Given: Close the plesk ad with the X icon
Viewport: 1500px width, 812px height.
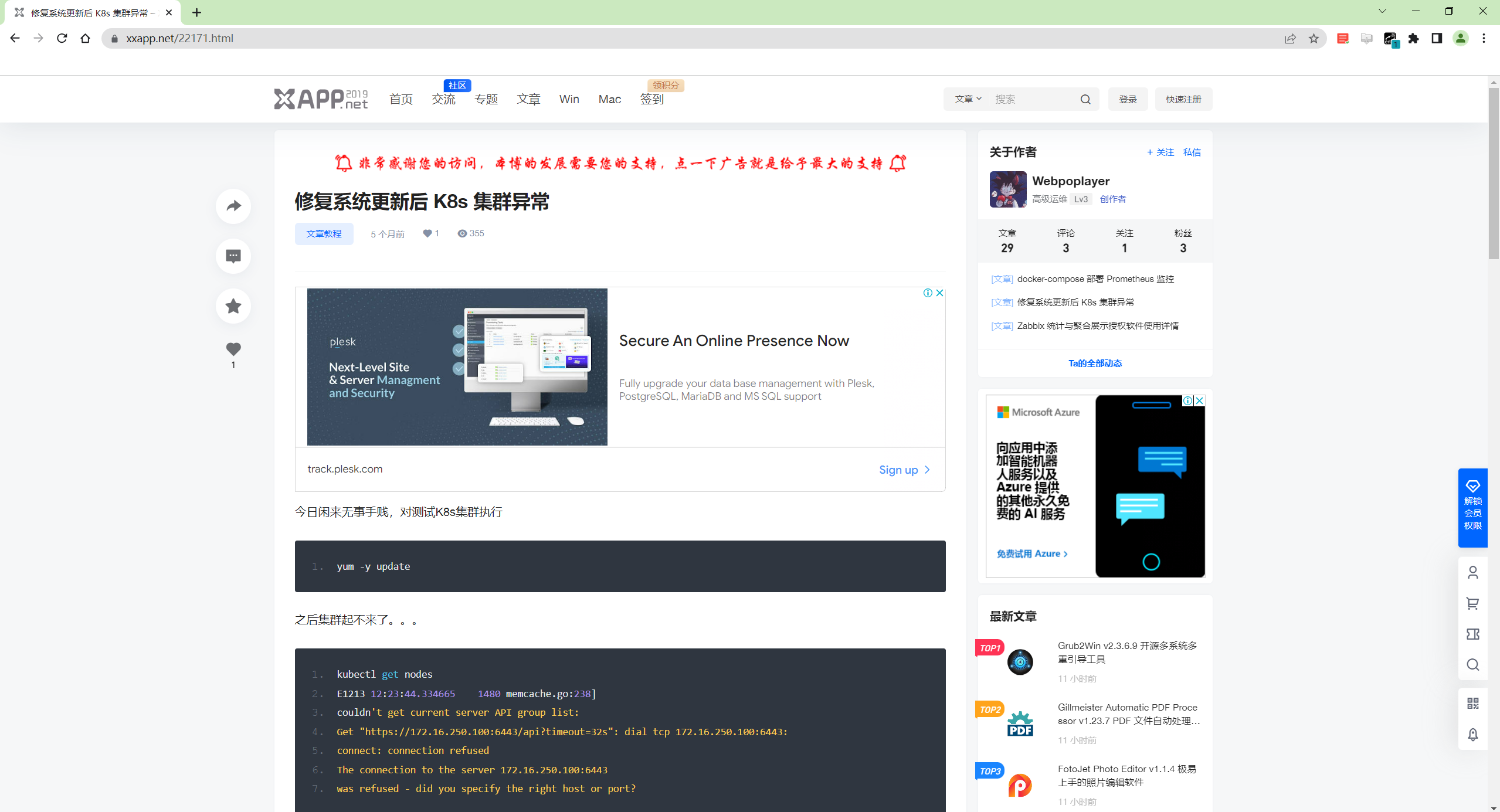Looking at the screenshot, I should [939, 293].
